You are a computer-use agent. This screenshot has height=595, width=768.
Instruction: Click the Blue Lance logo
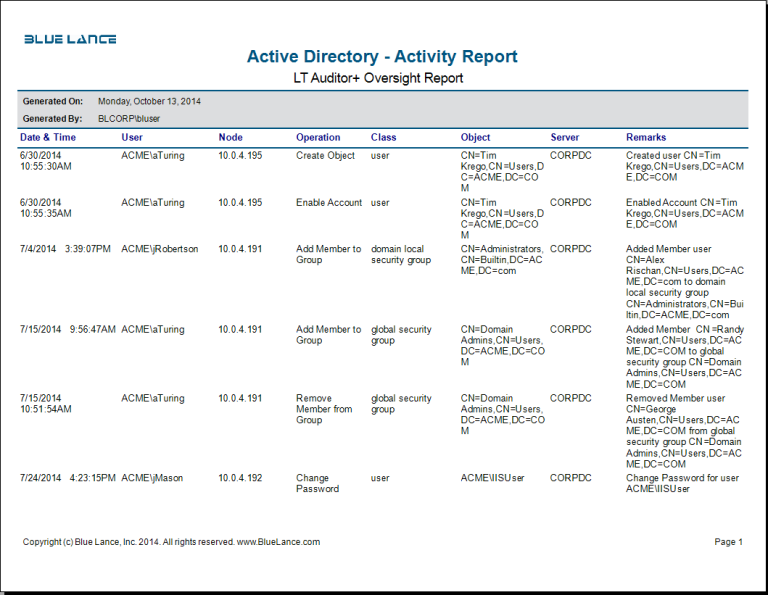[x=70, y=39]
